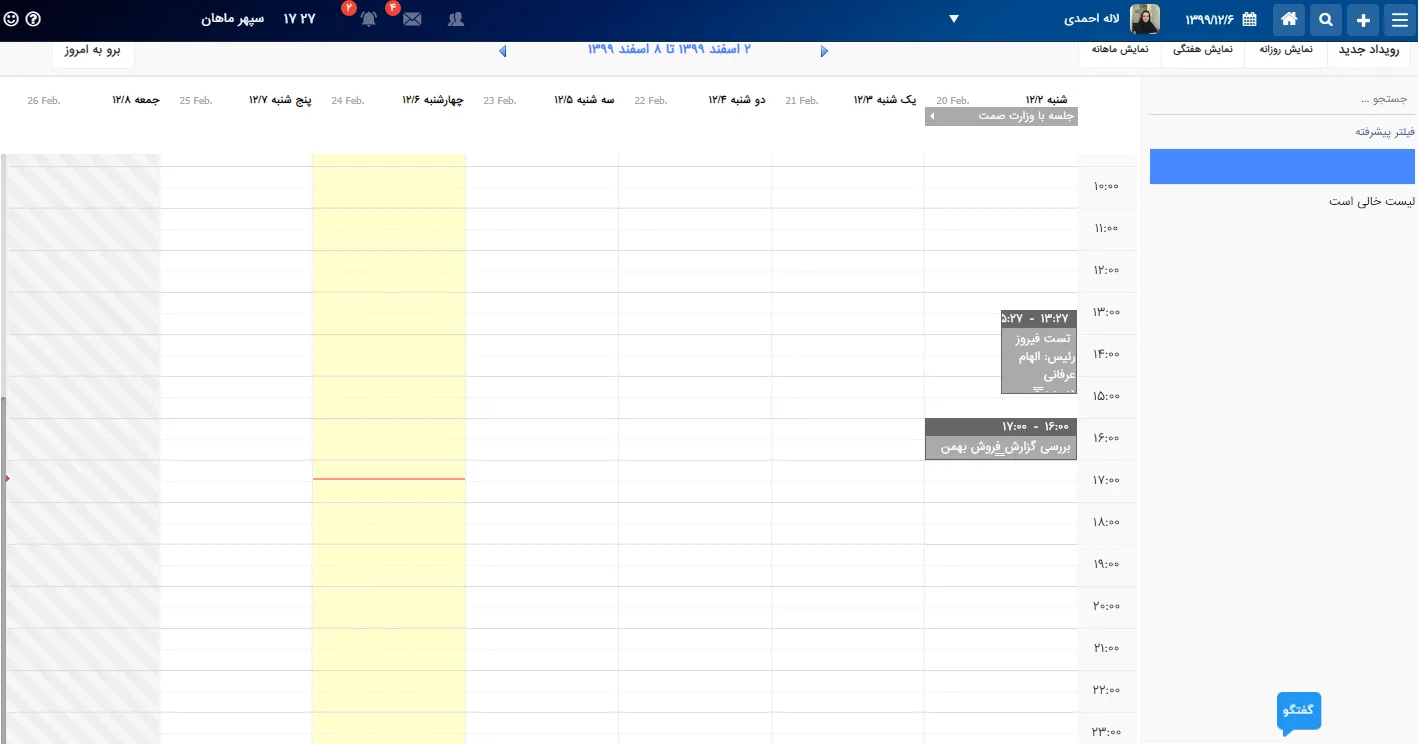Open search with the magnifier icon
Screen dimensions: 1418x744
tap(1326, 19)
